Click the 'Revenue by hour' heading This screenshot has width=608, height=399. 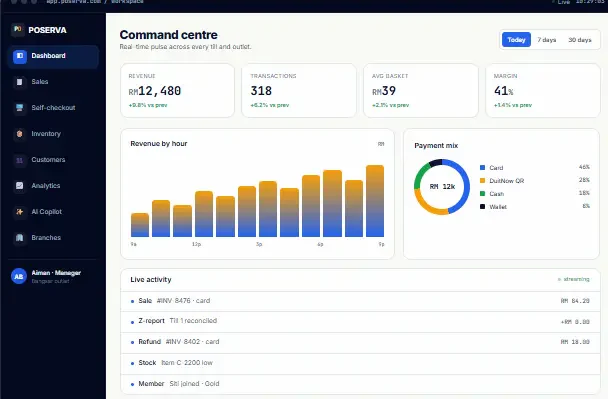[159, 143]
